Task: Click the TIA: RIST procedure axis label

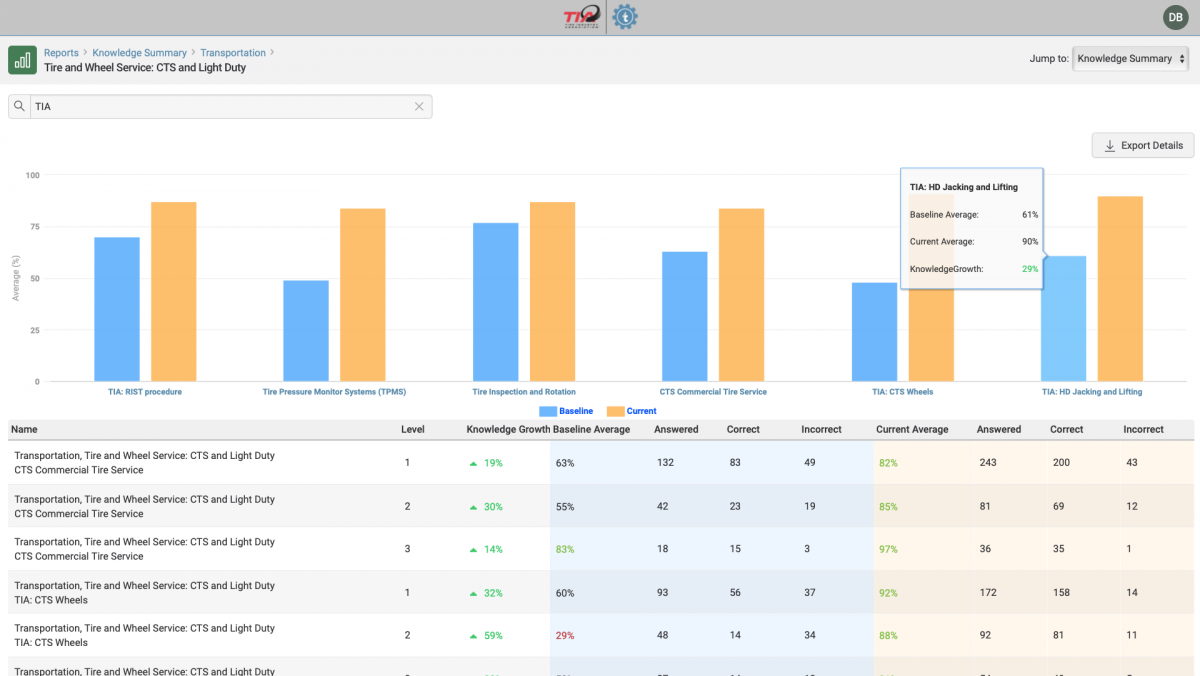Action: point(145,392)
